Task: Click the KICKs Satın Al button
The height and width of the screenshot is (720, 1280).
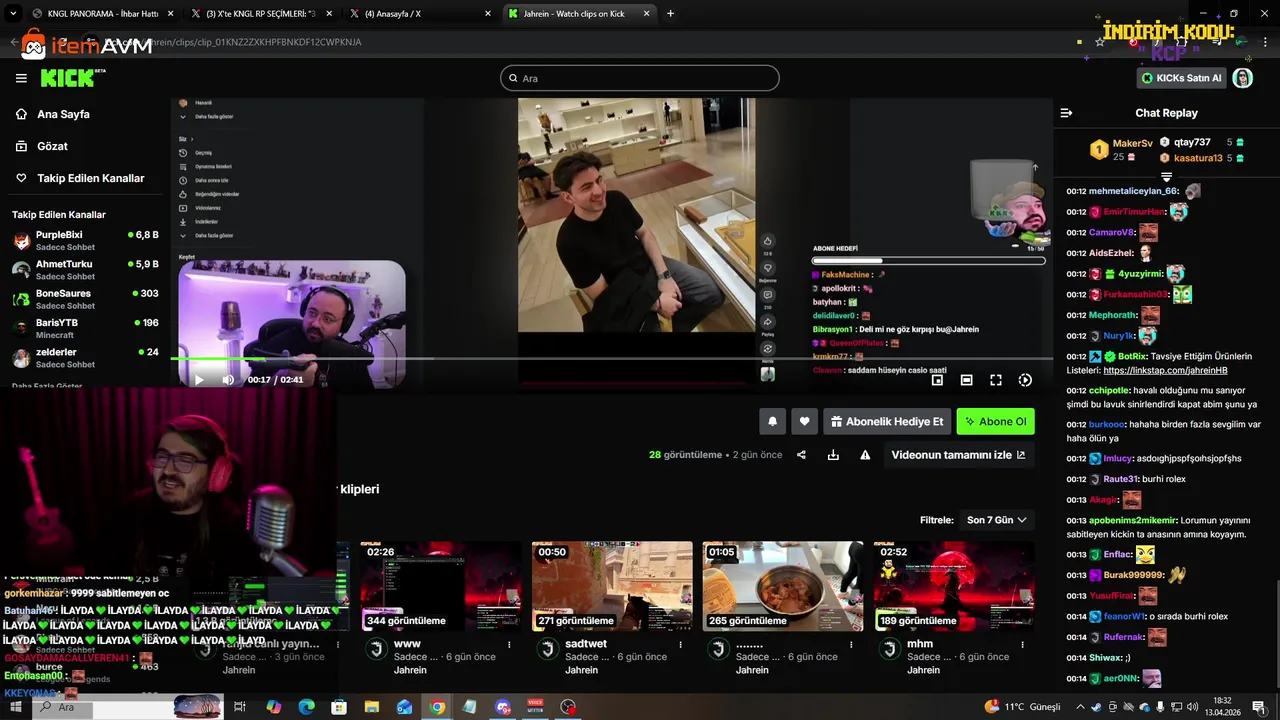Action: click(x=1181, y=78)
